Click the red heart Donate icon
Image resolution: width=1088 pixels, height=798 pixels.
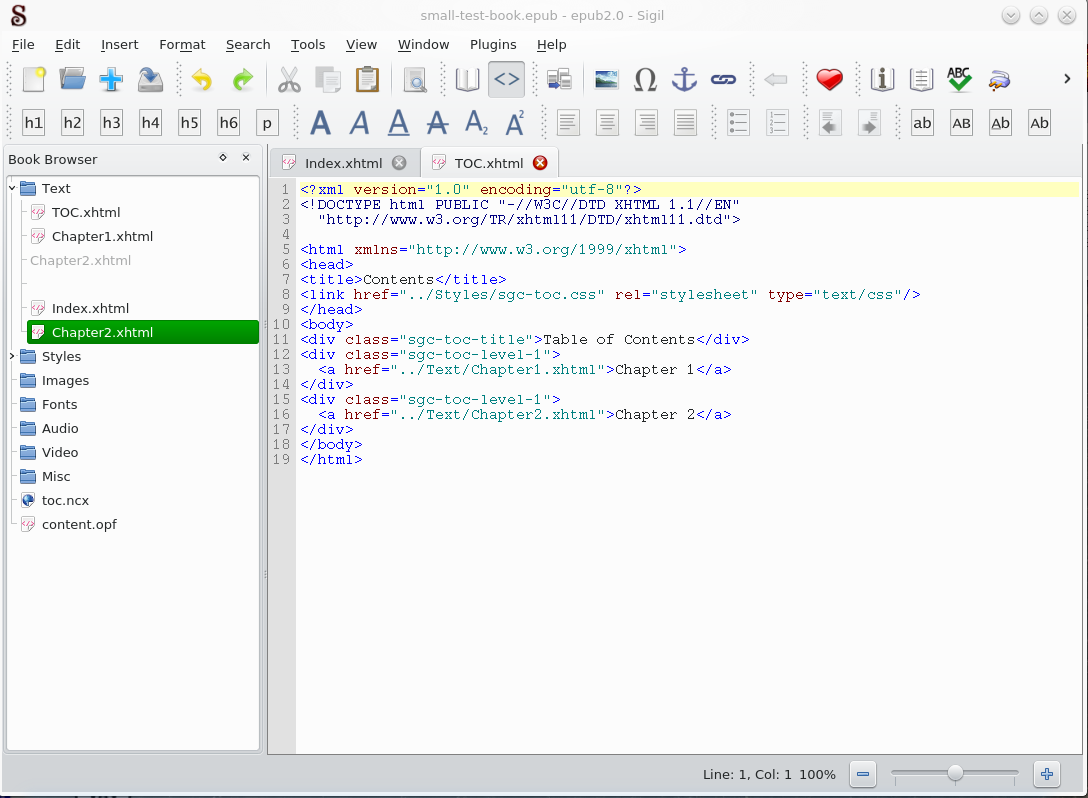[x=829, y=80]
